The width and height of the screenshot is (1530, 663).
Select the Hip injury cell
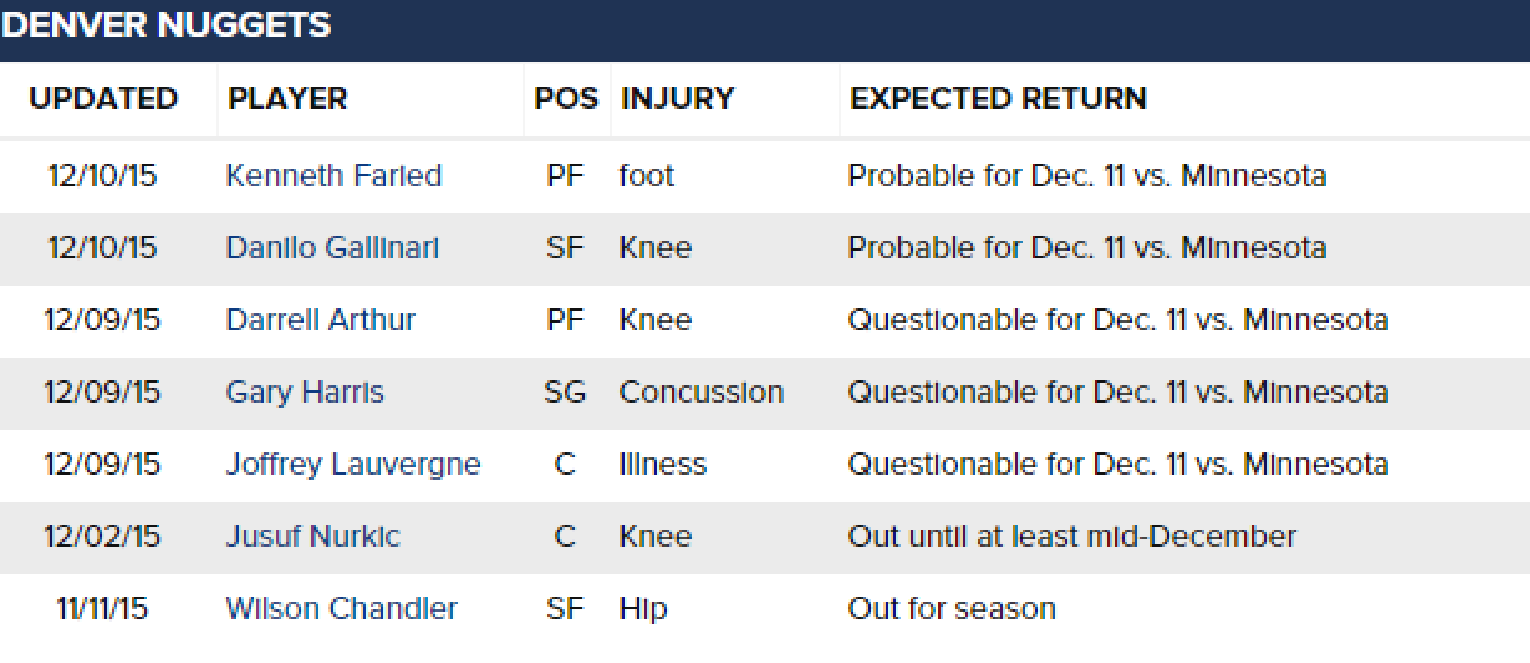point(643,609)
